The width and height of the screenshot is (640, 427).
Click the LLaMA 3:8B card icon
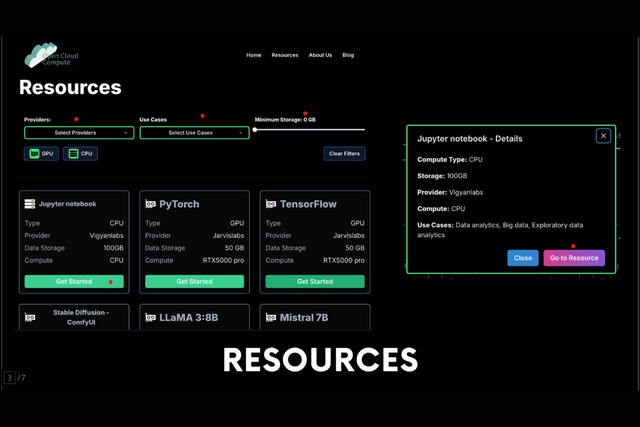[x=151, y=317]
